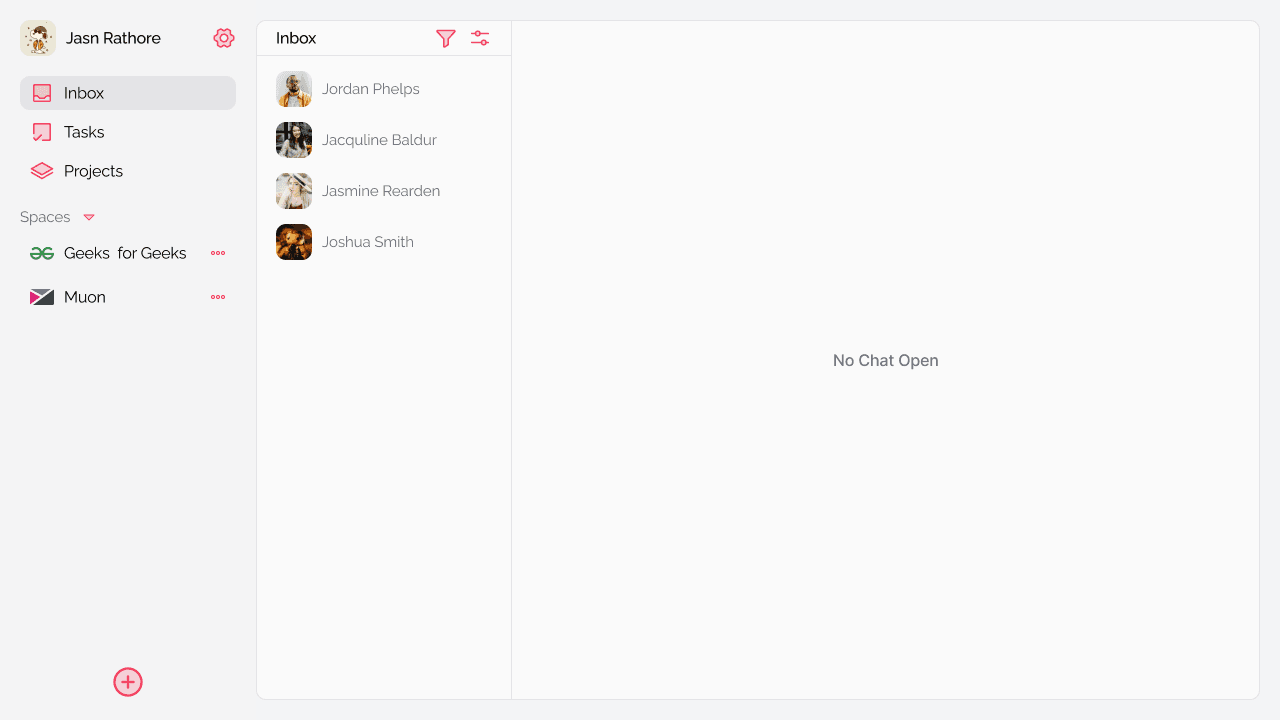Click the pink plus add button
This screenshot has width=1280, height=720.
[128, 682]
